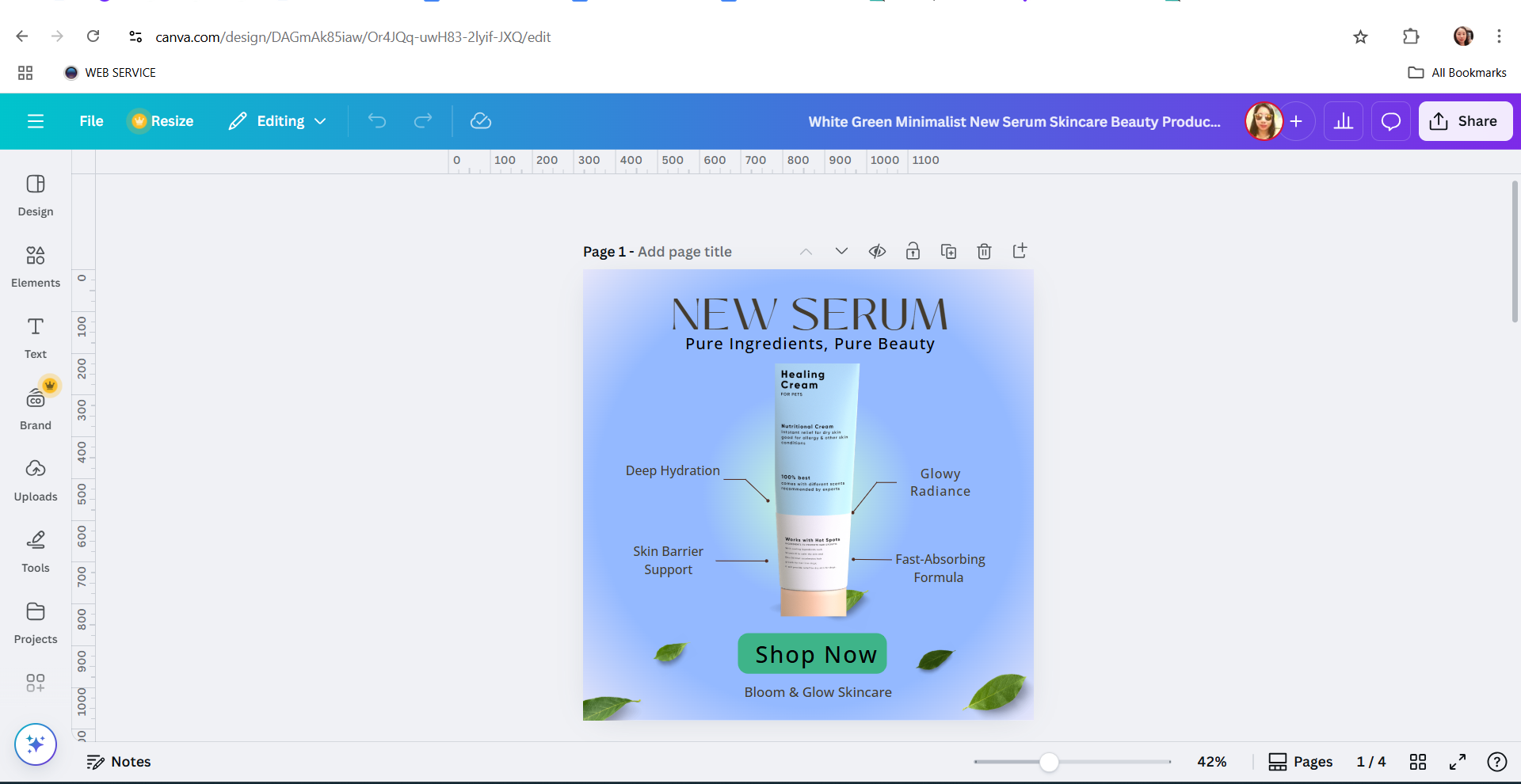Bookmark this page with the star
The image size is (1521, 784).
[1360, 36]
